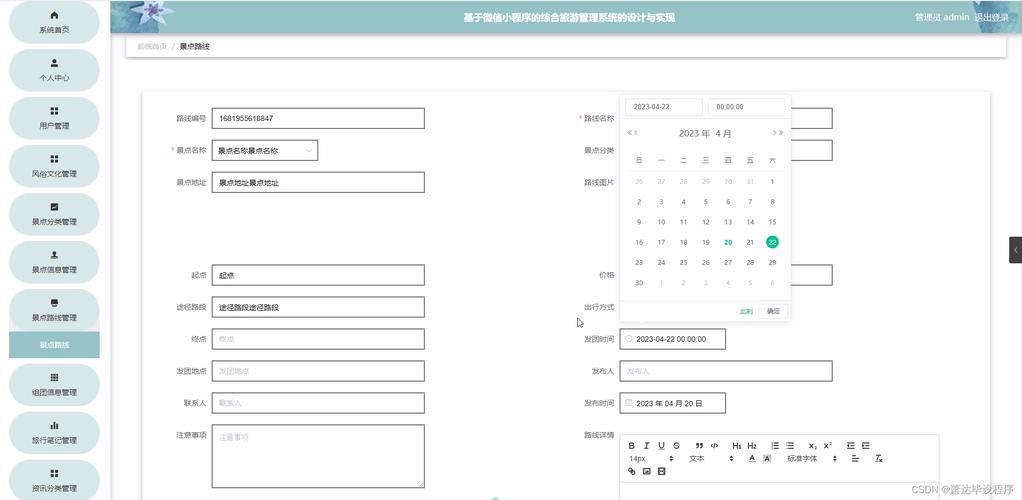Open 景点分类管理 in the sidebar
The height and width of the screenshot is (500, 1022).
(x=54, y=214)
